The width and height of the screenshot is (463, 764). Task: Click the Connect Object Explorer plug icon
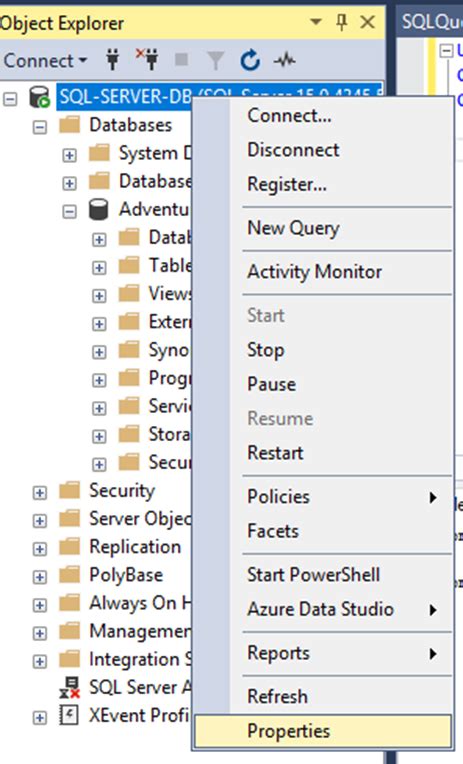tap(113, 60)
